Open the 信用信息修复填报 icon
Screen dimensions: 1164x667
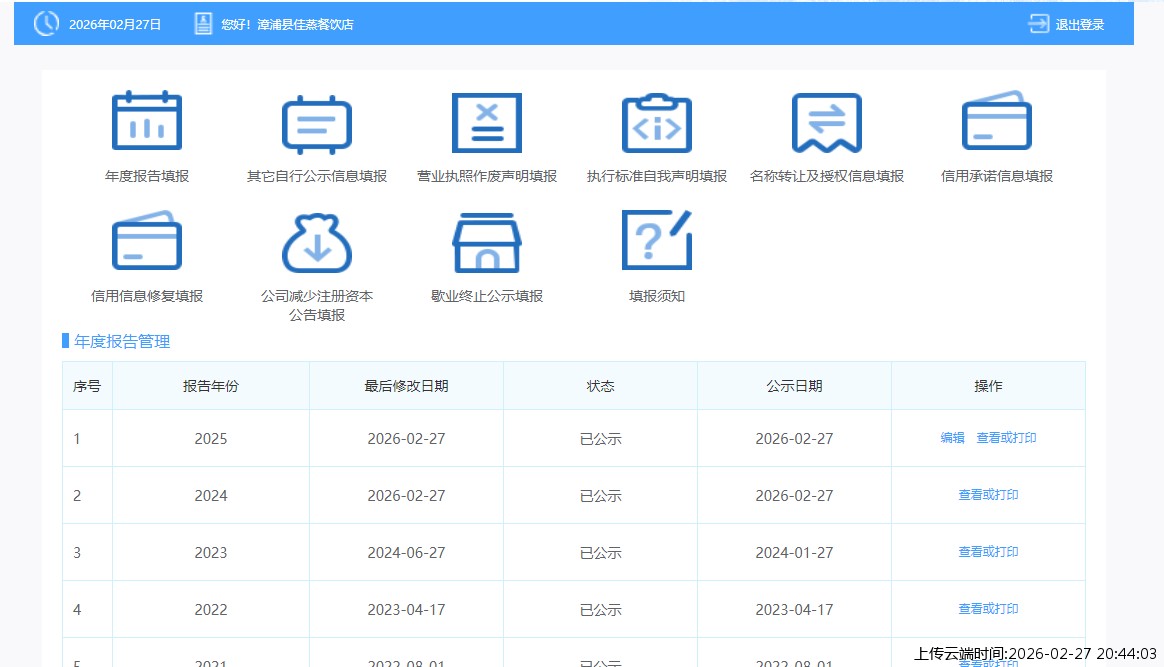point(147,241)
